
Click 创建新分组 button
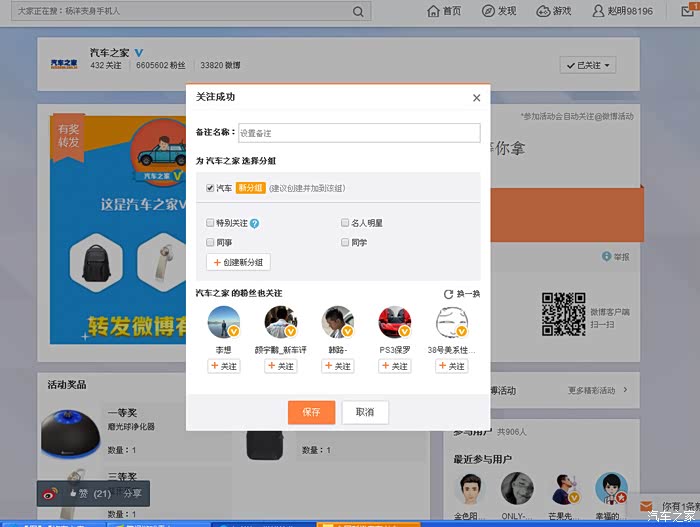pos(238,262)
